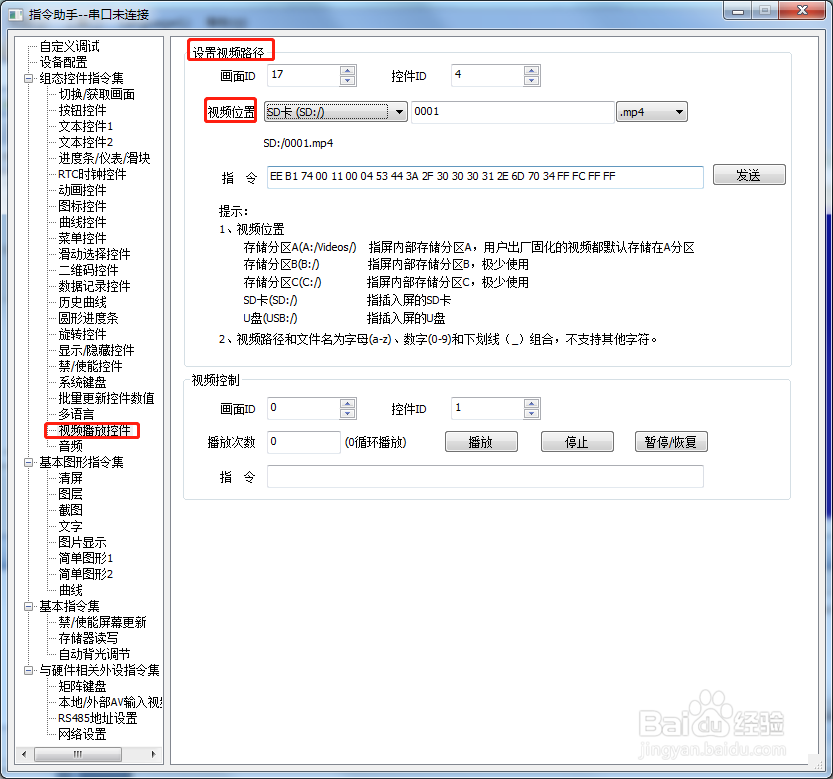This screenshot has width=833, height=779.
Task: Select 简单图形1 tree item
Action: click(86, 558)
